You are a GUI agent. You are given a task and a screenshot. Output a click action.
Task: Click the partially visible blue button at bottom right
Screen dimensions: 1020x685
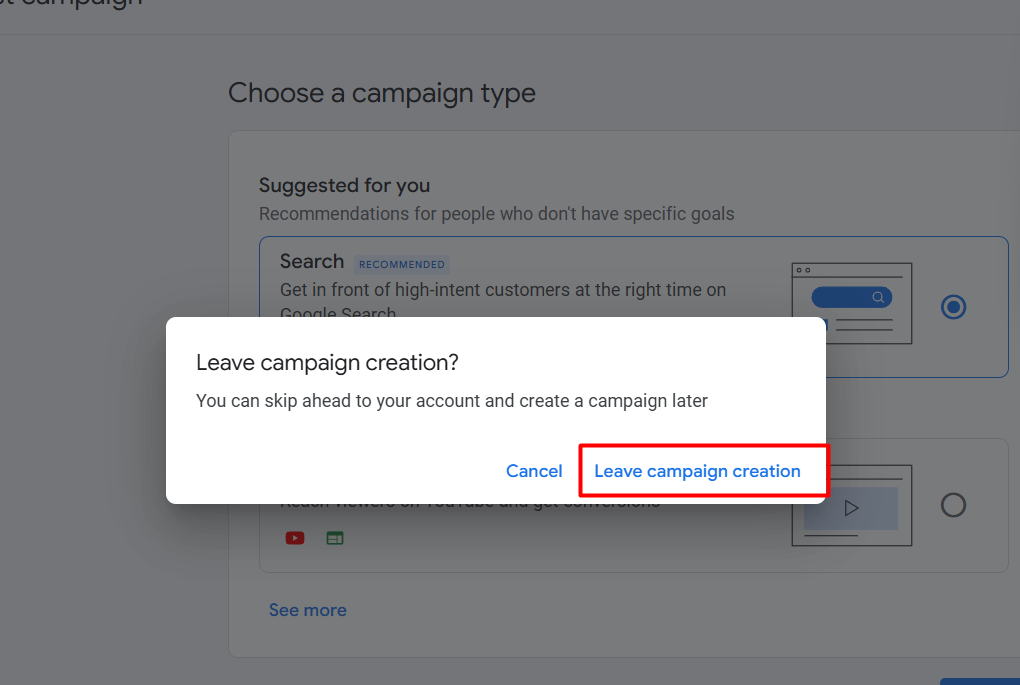(980, 681)
